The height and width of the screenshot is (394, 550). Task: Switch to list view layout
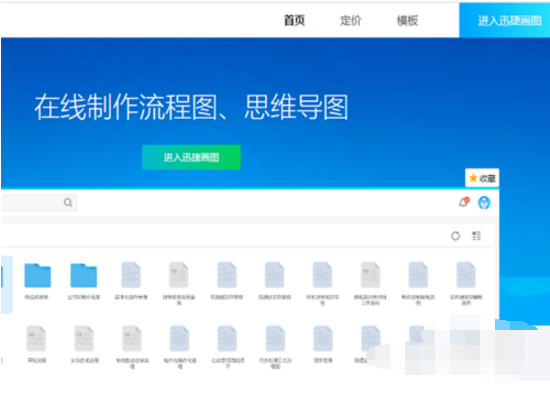point(476,236)
